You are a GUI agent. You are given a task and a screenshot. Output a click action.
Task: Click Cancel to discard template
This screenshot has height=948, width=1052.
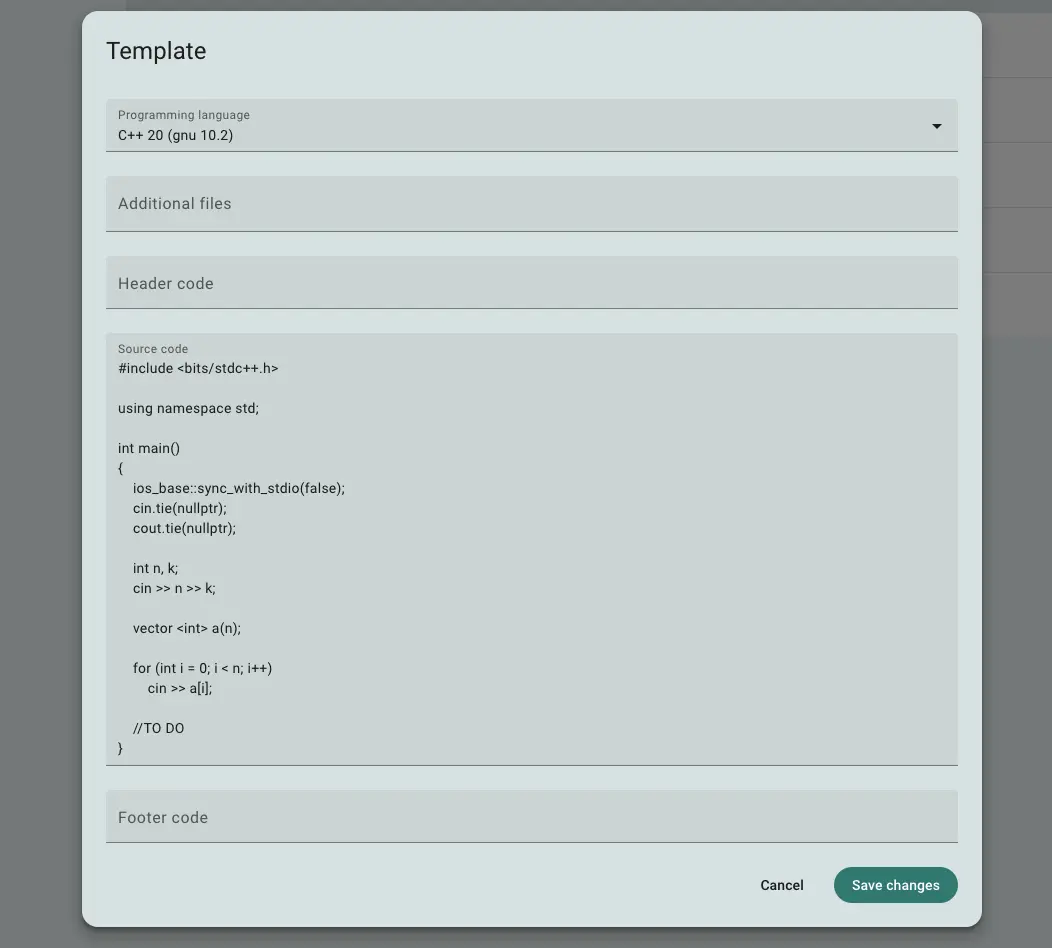point(782,885)
